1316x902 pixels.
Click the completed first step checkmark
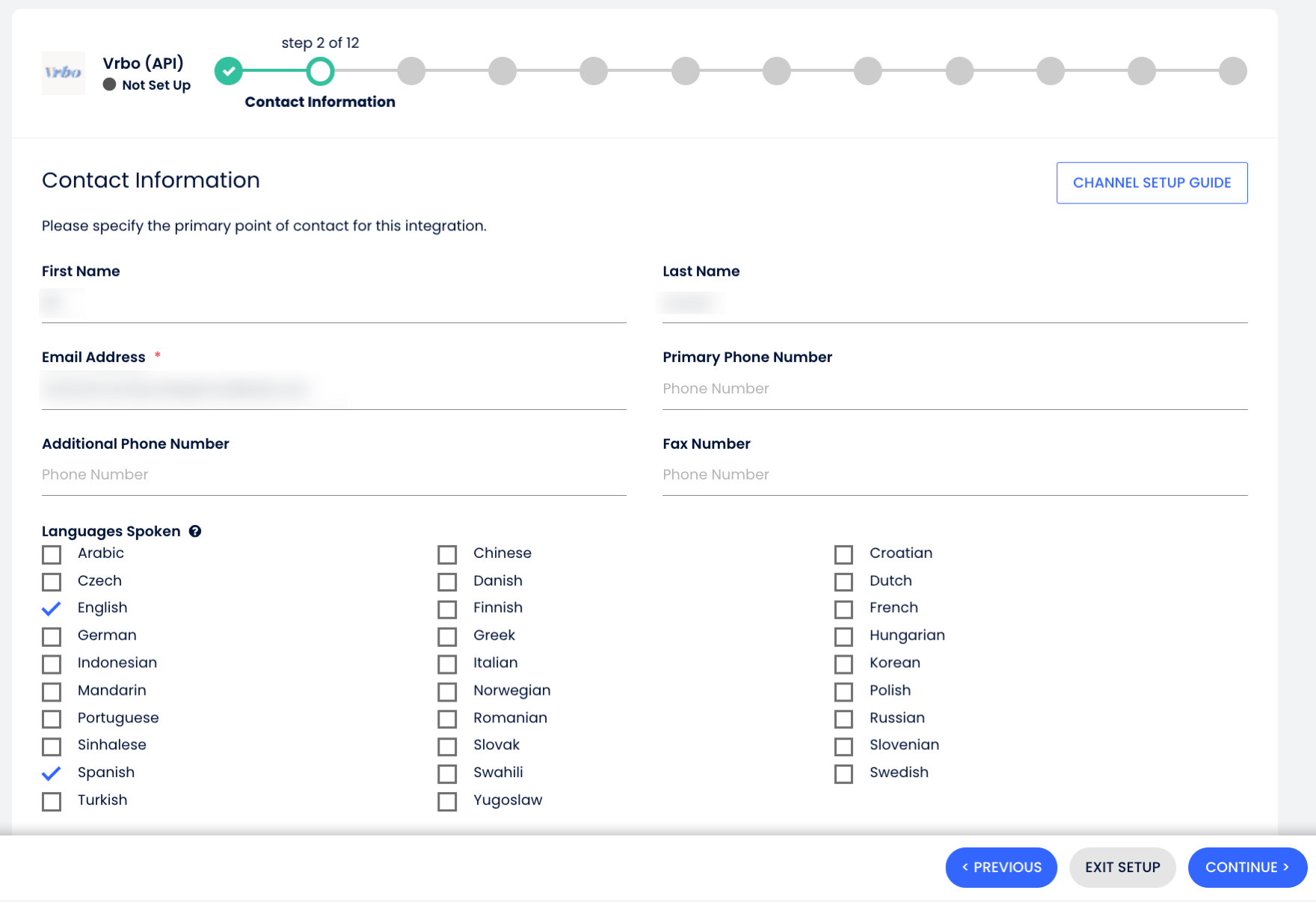(229, 71)
